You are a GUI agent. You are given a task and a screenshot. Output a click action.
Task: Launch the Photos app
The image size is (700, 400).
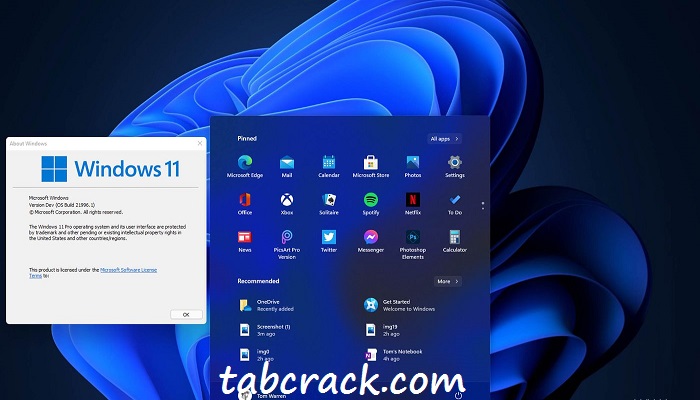[412, 167]
